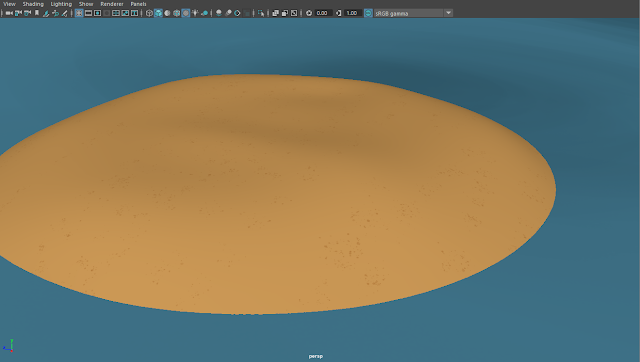Open the Lighting menu
Viewport: 640px width, 362px height.
tap(61, 4)
